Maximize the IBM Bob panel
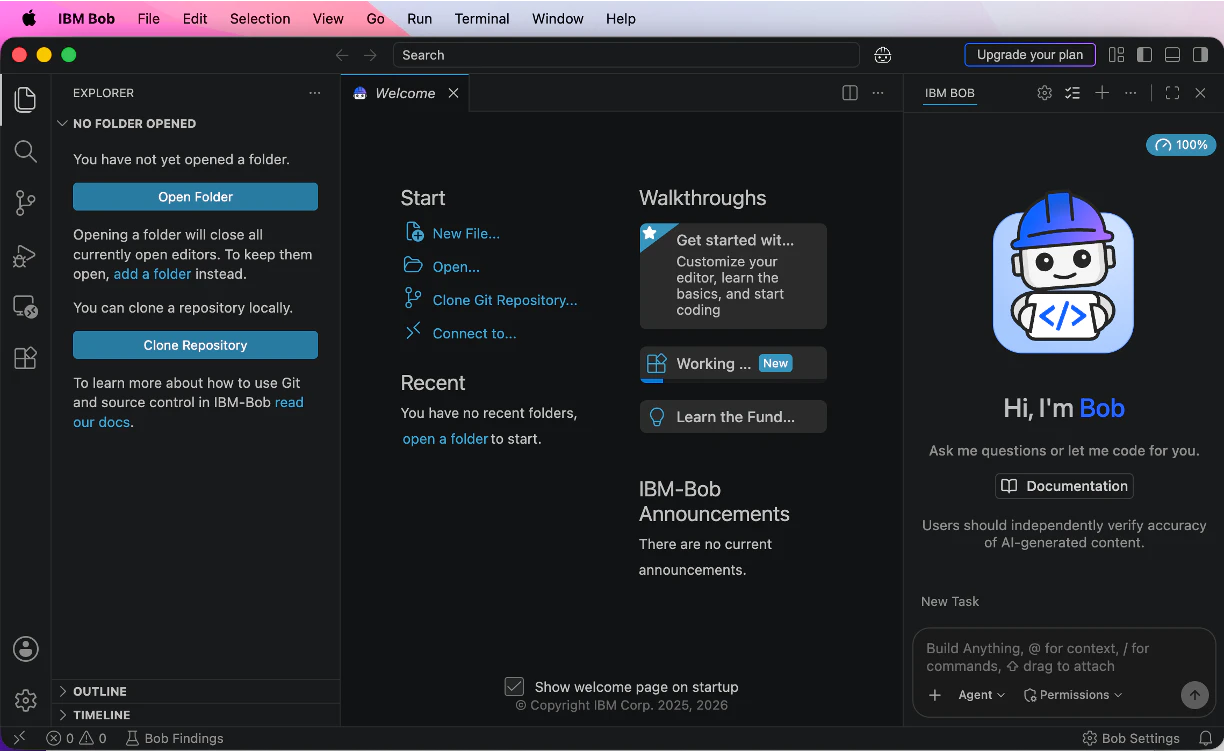This screenshot has height=752, width=1224. pos(1172,93)
